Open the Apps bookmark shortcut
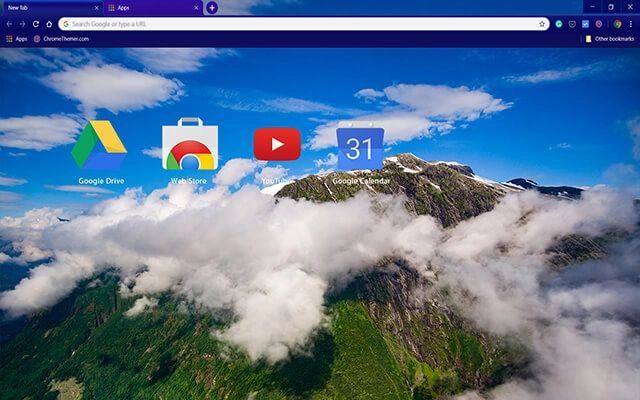Screen dimensions: 640x400 [x=16, y=39]
